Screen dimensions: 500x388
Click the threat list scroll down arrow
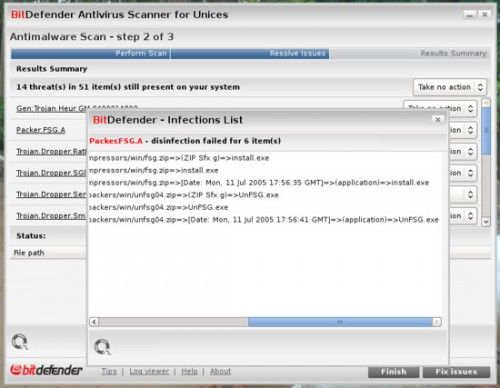[486, 221]
